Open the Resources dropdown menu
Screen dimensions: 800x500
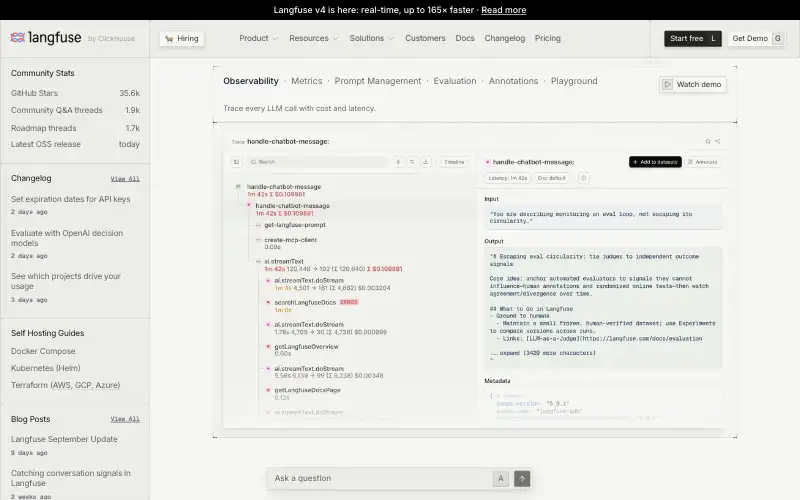click(x=313, y=38)
